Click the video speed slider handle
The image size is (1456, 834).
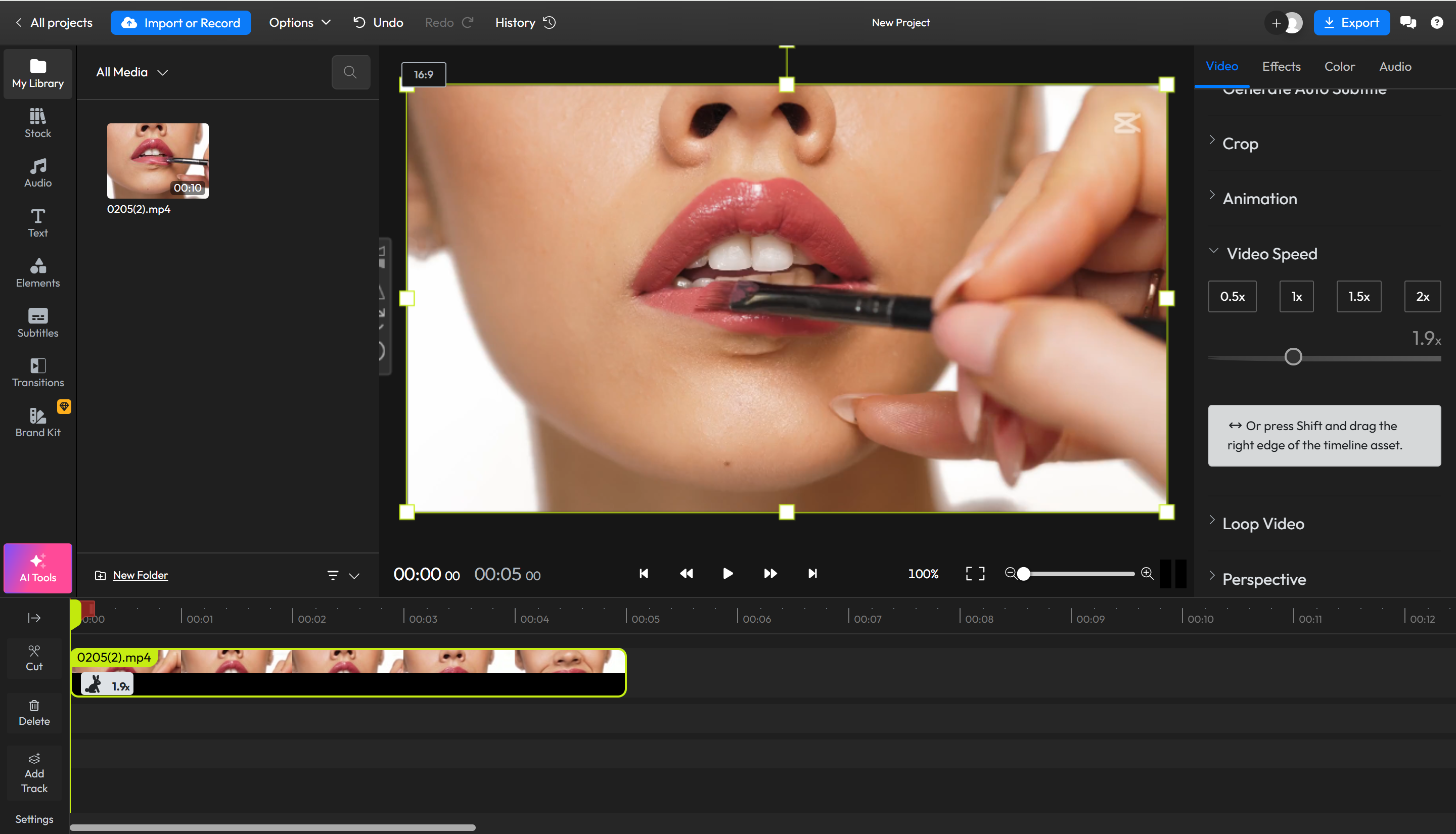click(x=1293, y=357)
